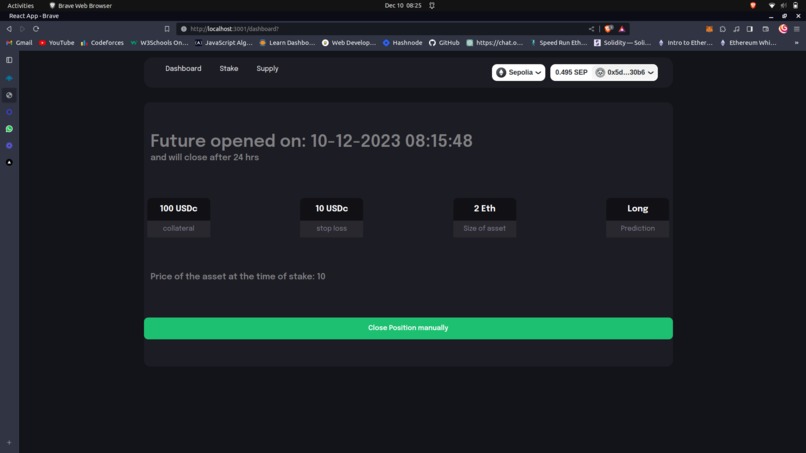Viewport: 806px width, 453px height.
Task: Open the WhatsApp icon in the sidebar
Action: point(9,129)
